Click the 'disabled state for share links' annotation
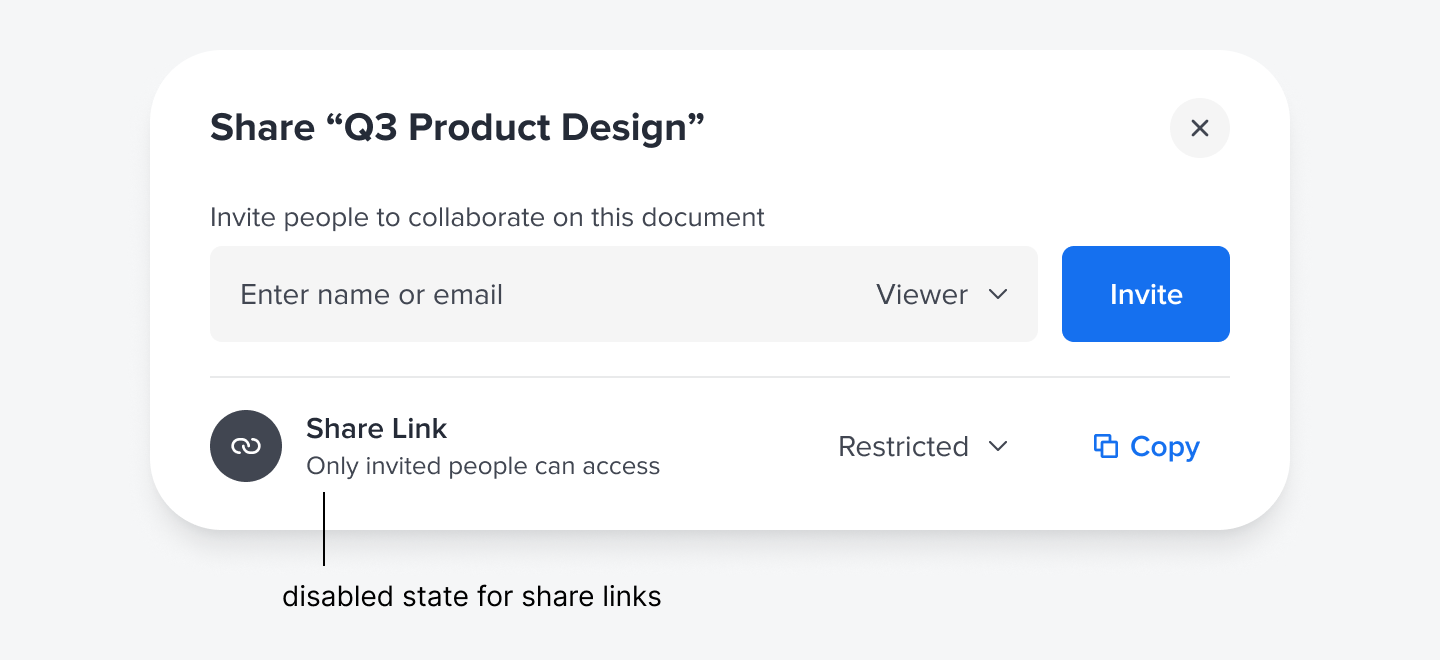This screenshot has height=660, width=1440. coord(472,597)
